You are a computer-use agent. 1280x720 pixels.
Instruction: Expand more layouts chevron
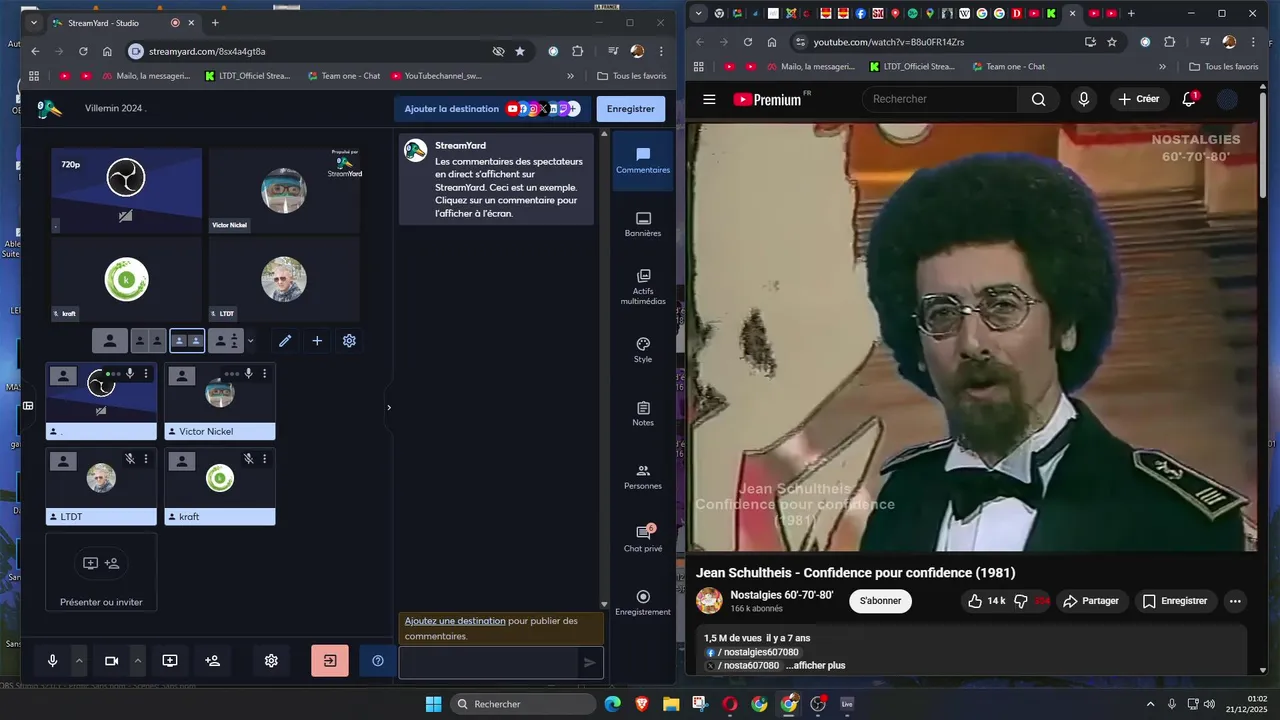[250, 341]
